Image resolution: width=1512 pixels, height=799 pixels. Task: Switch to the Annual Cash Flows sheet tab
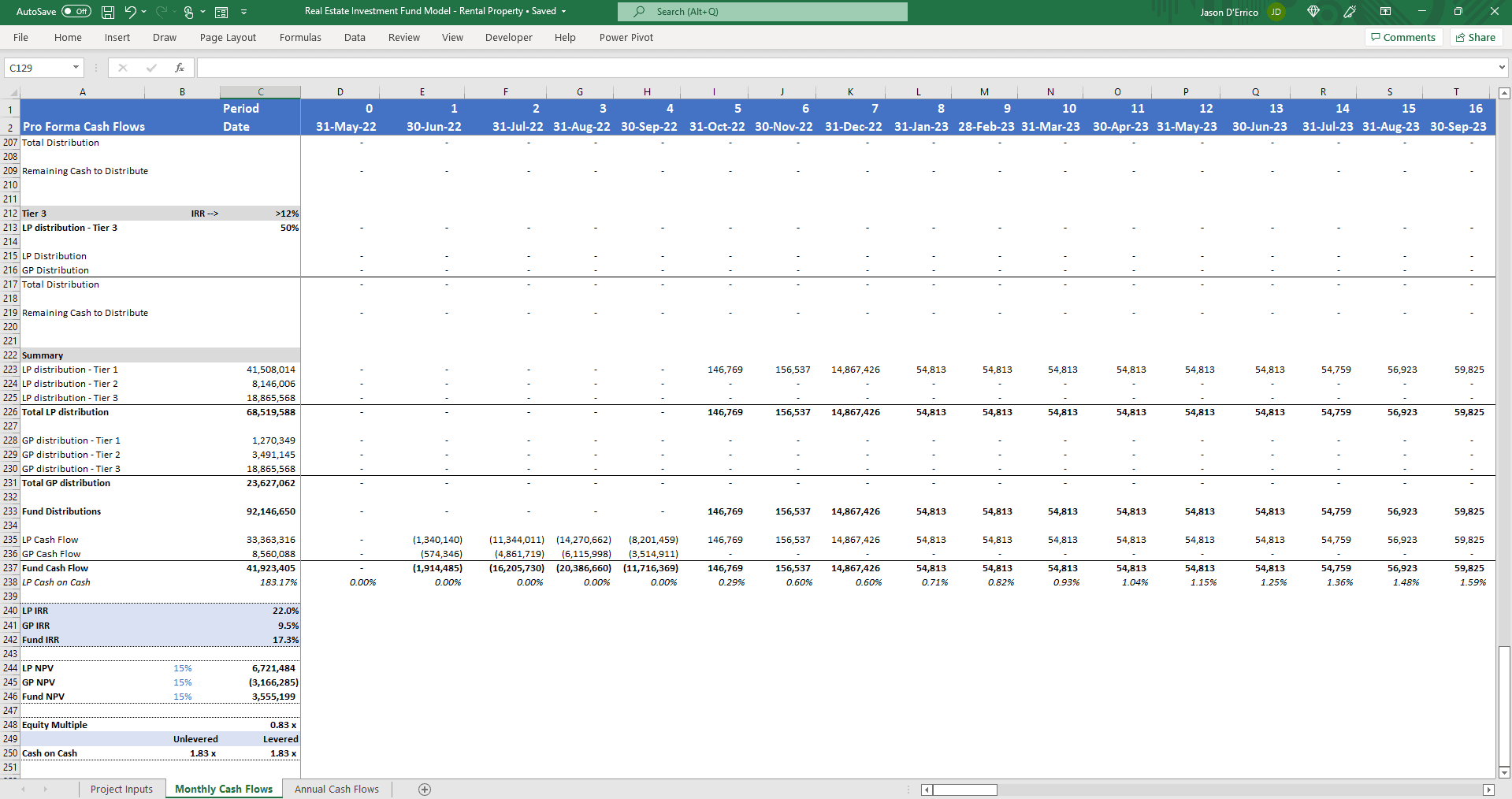click(x=336, y=789)
